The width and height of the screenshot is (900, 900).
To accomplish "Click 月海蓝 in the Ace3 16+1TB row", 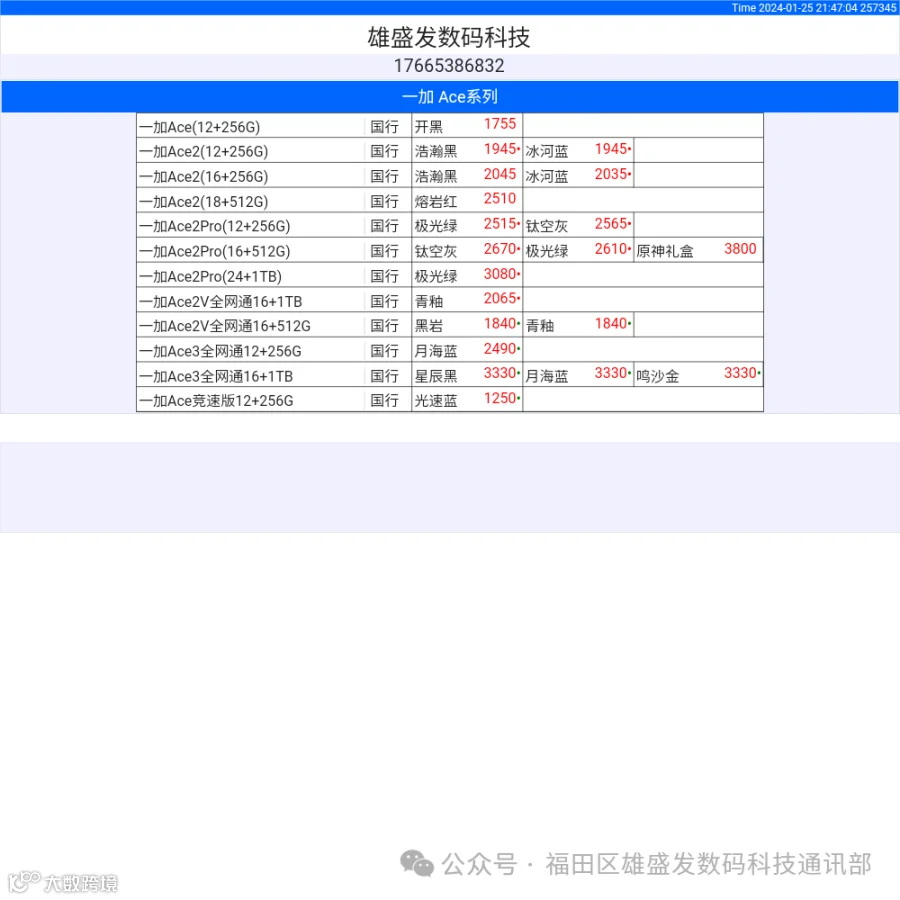I will (547, 376).
